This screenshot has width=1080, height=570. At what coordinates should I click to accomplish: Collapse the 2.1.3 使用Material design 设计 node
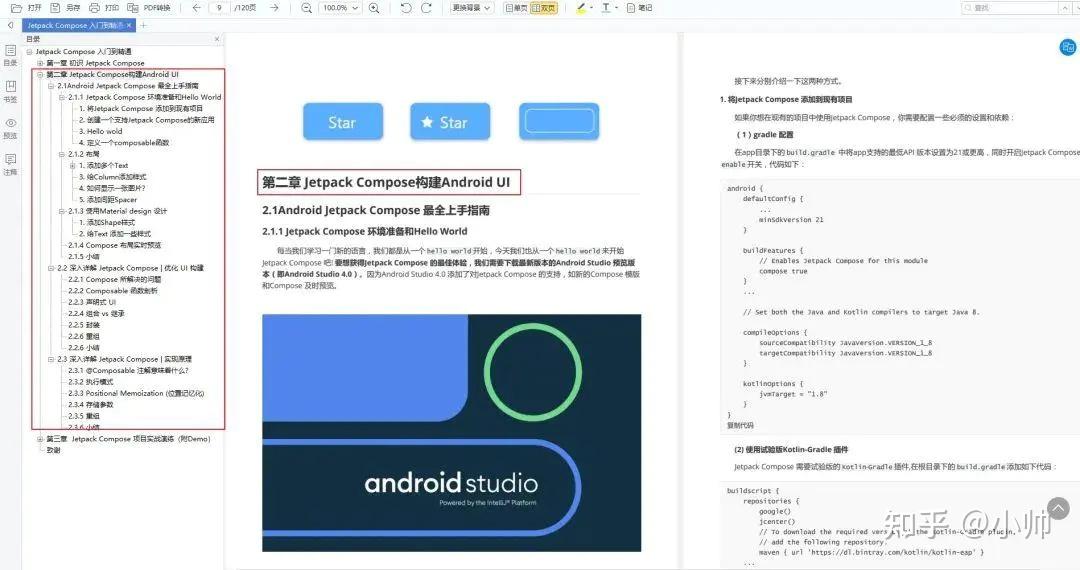62,211
